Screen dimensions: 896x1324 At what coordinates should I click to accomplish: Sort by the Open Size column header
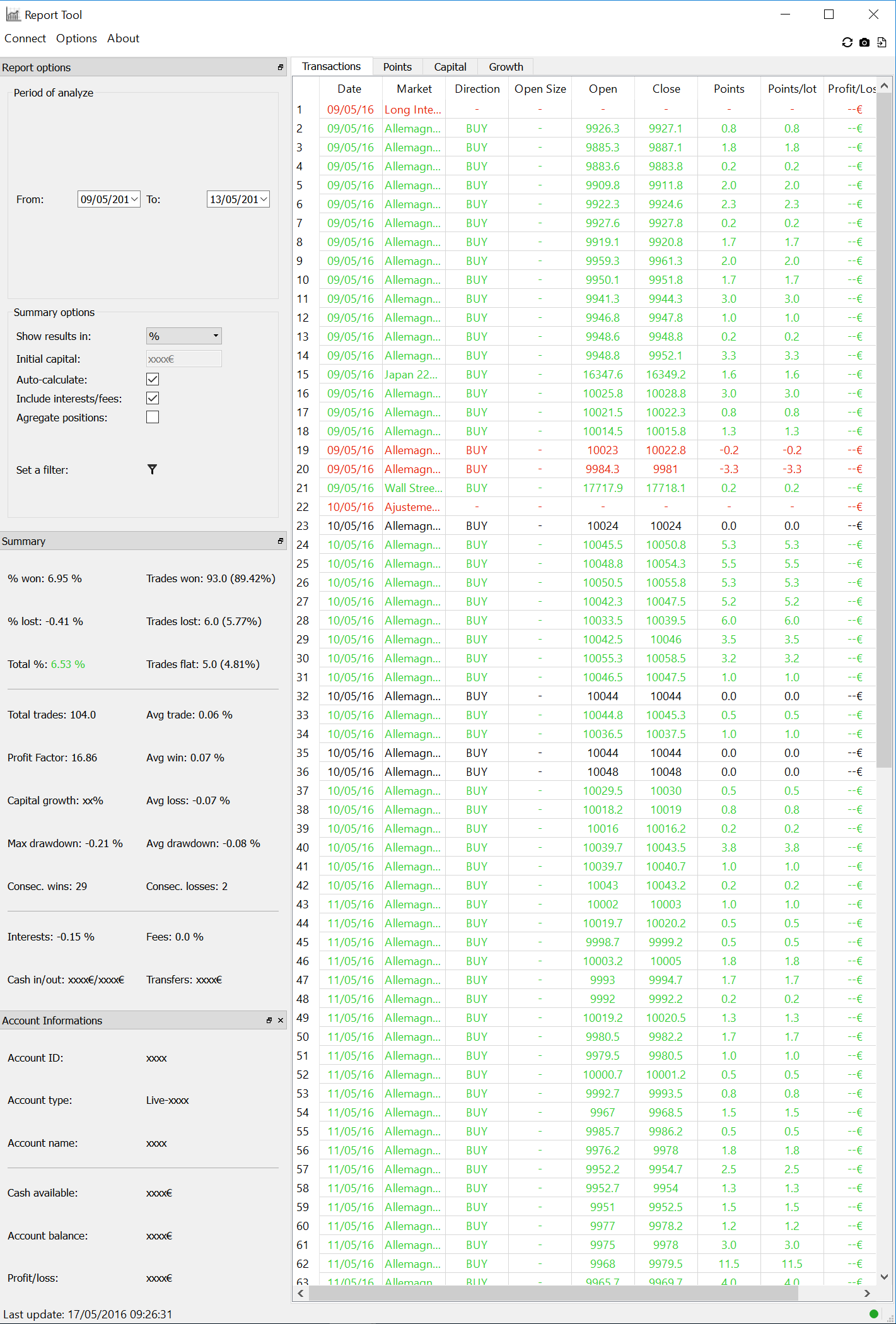pyautogui.click(x=540, y=89)
